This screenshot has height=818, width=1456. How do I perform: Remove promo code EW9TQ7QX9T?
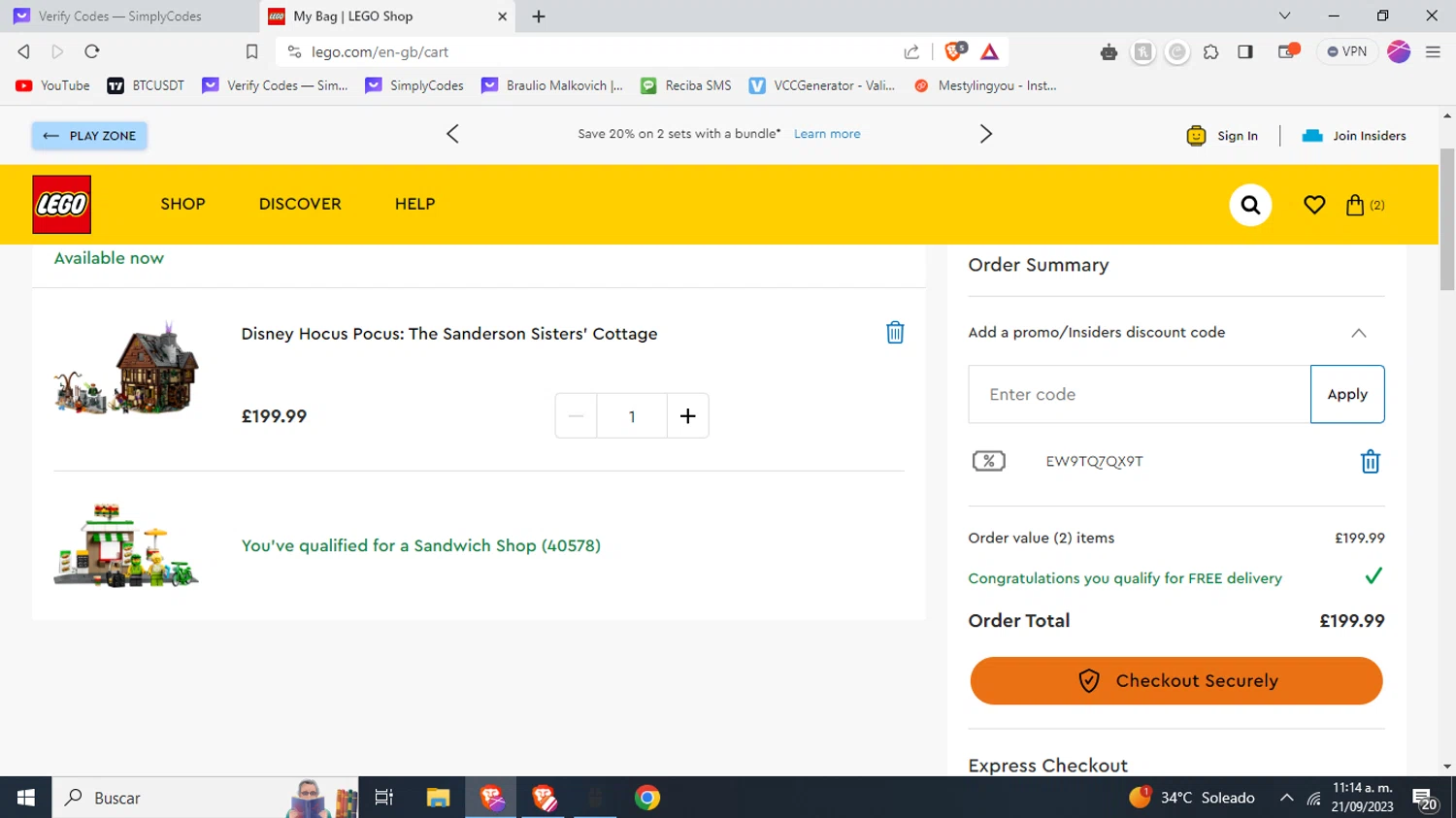tap(1370, 462)
